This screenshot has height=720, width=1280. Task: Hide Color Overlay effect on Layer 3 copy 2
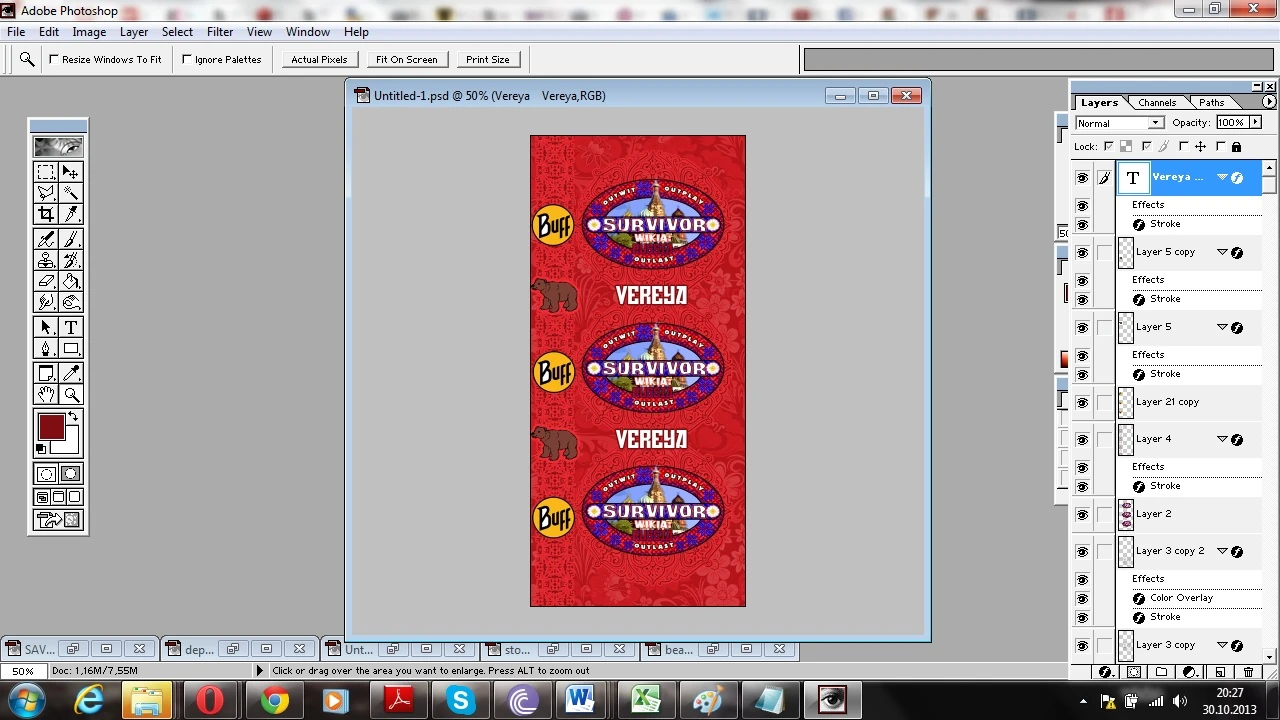[1082, 599]
